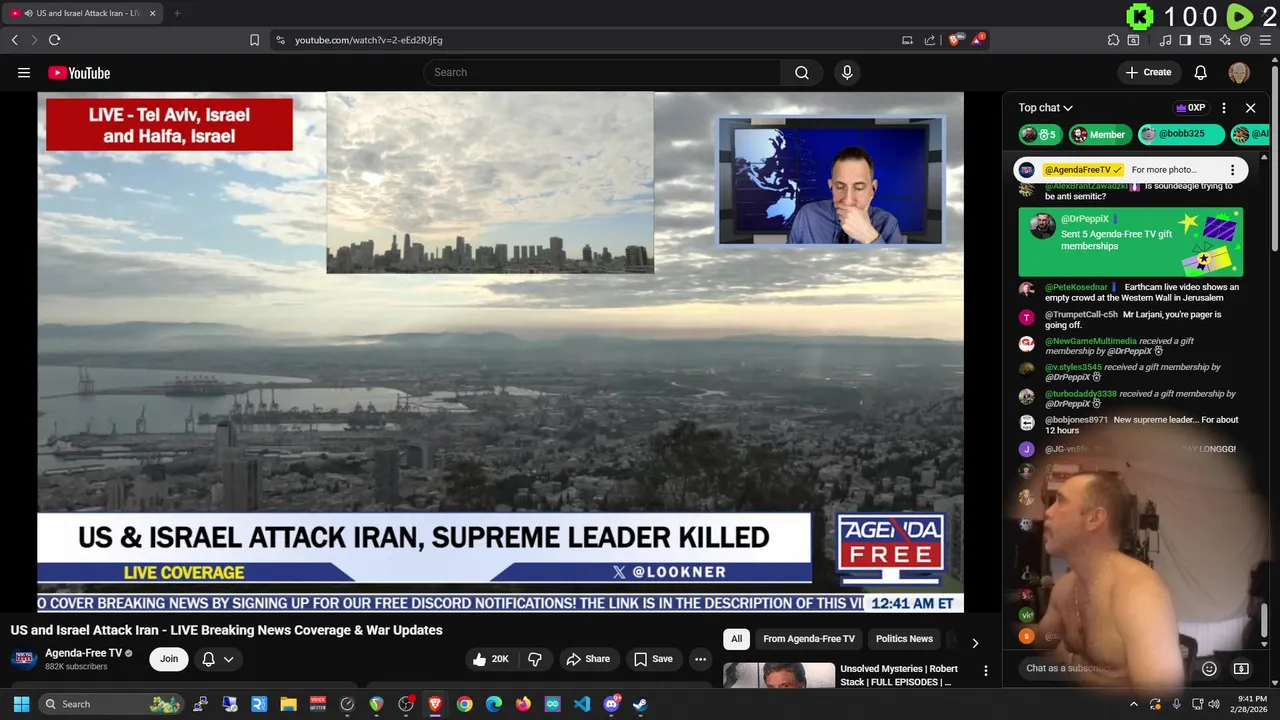Focus the YouTube search field
Image resolution: width=1280 pixels, height=720 pixels.
(x=602, y=72)
